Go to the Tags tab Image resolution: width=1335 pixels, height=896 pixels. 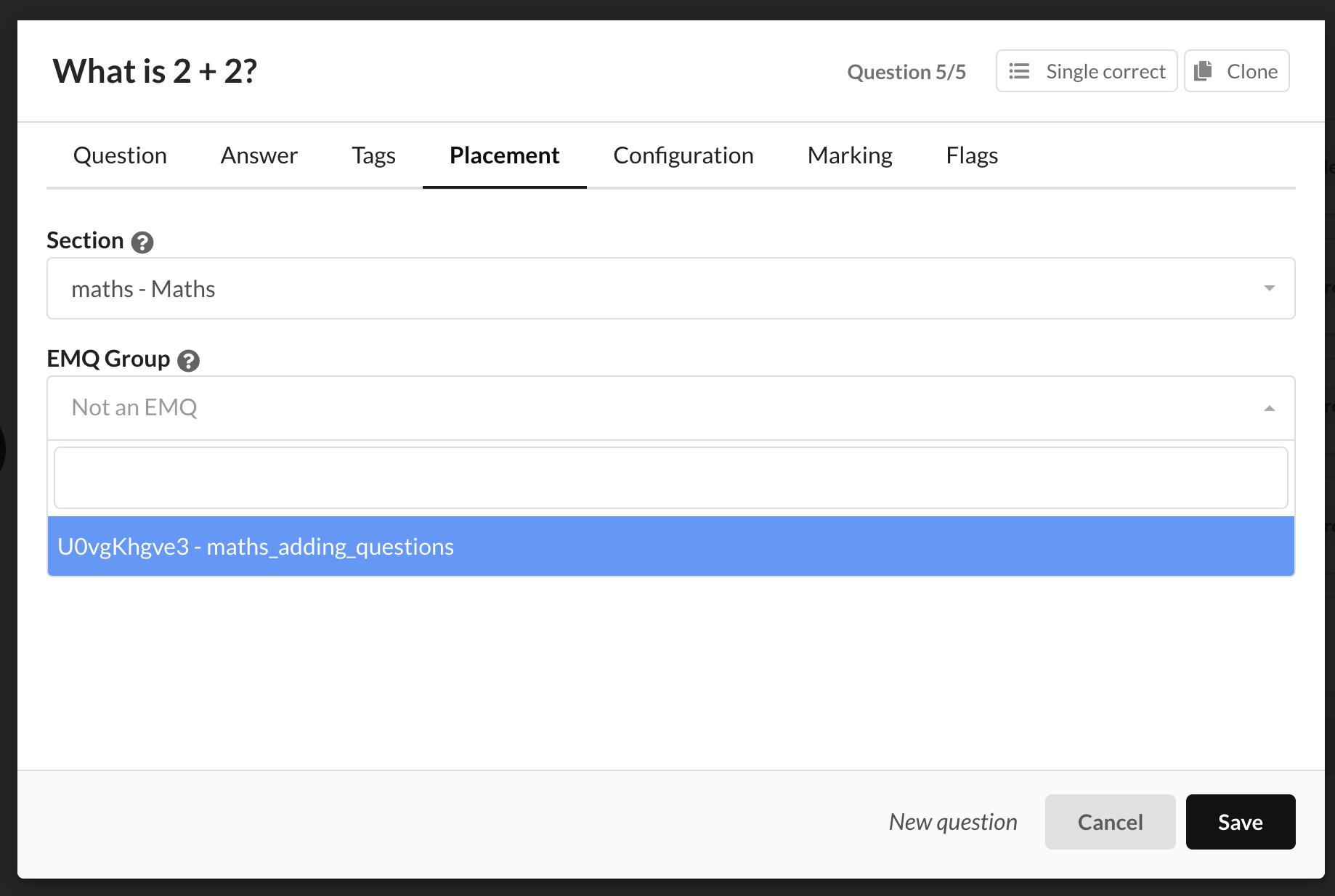pos(373,155)
